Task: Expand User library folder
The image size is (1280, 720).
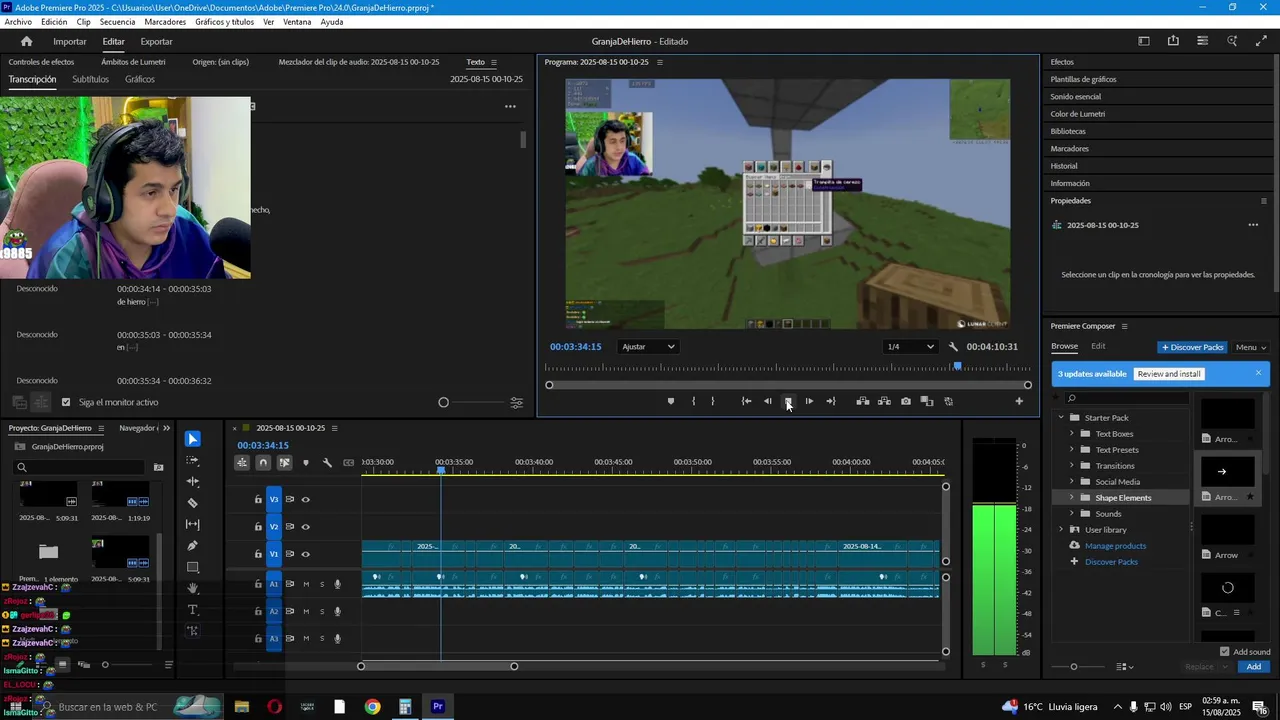Action: (x=1061, y=530)
